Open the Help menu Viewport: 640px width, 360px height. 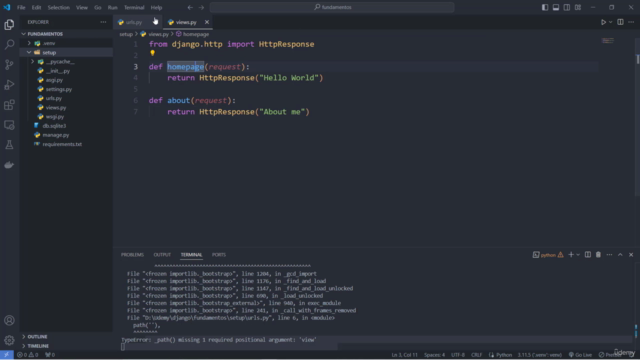(156, 7)
